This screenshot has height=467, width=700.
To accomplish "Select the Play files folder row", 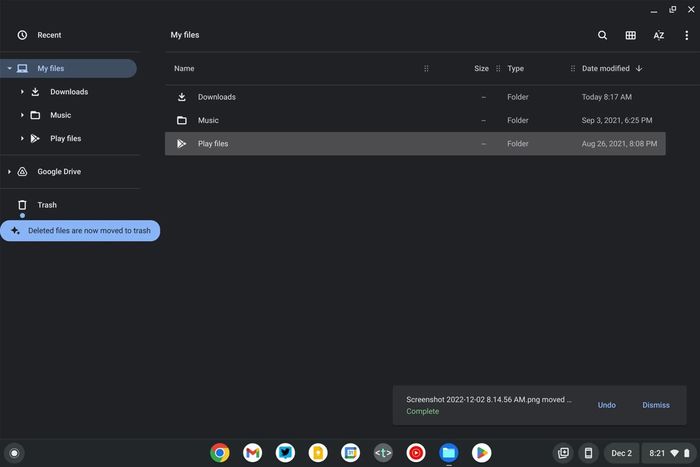I will [415, 144].
